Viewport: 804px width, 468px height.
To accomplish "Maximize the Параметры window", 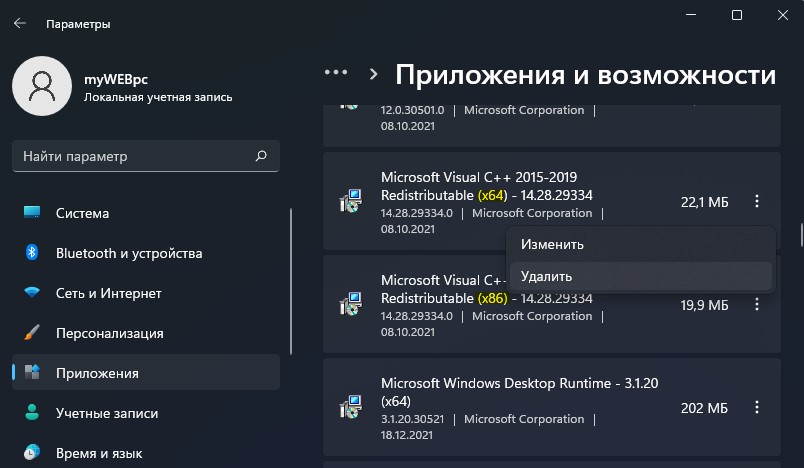I will point(736,15).
